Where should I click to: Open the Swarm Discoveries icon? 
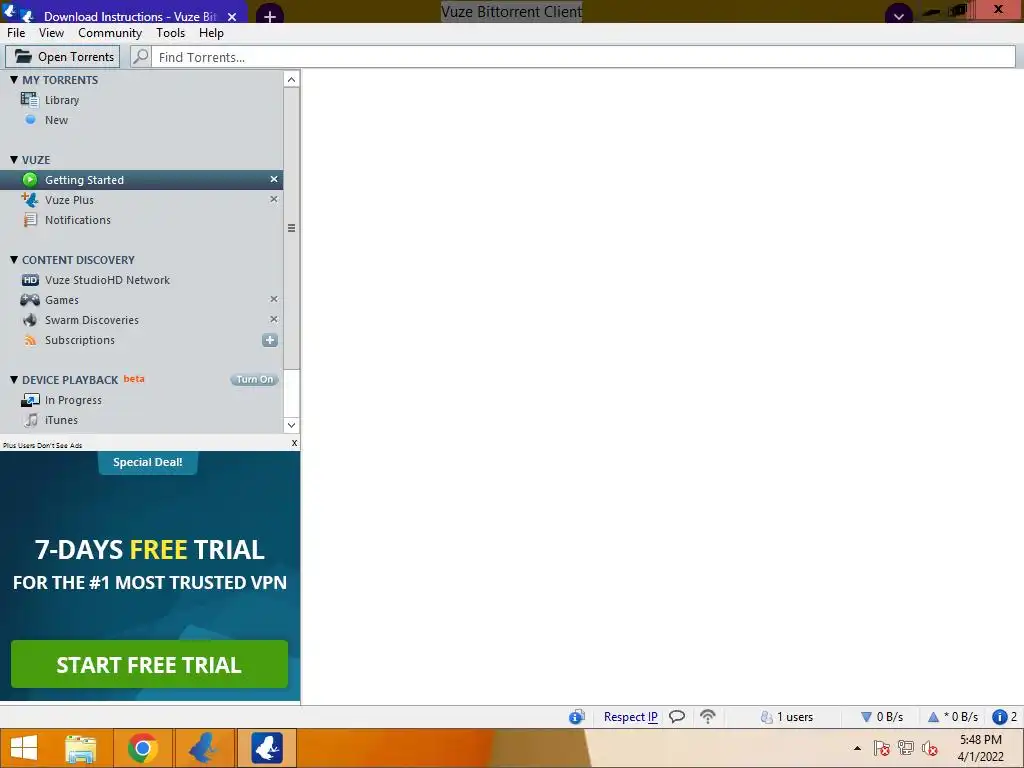(30, 320)
